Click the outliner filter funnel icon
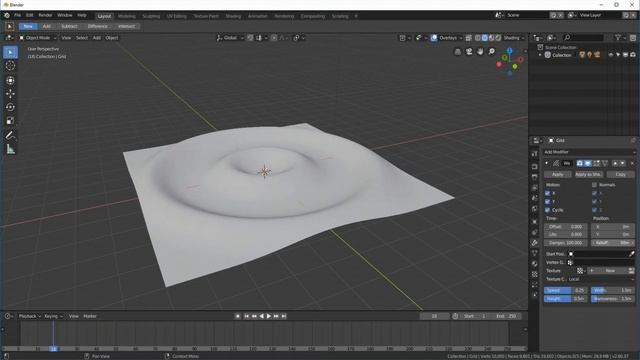The height and width of the screenshot is (360, 640). point(618,38)
